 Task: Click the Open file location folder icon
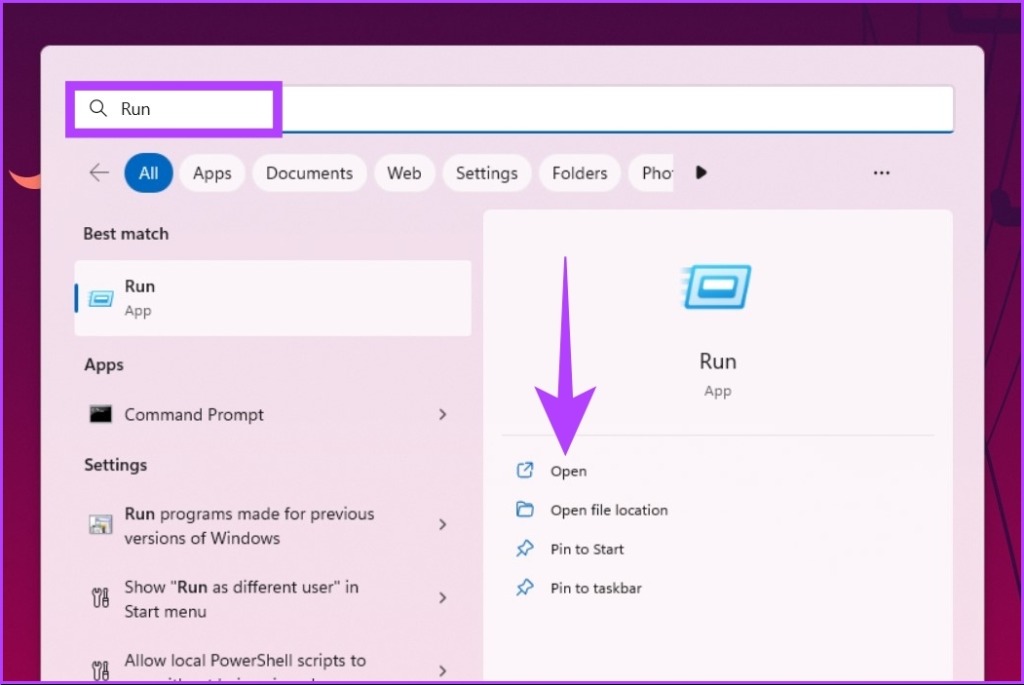pyautogui.click(x=524, y=510)
